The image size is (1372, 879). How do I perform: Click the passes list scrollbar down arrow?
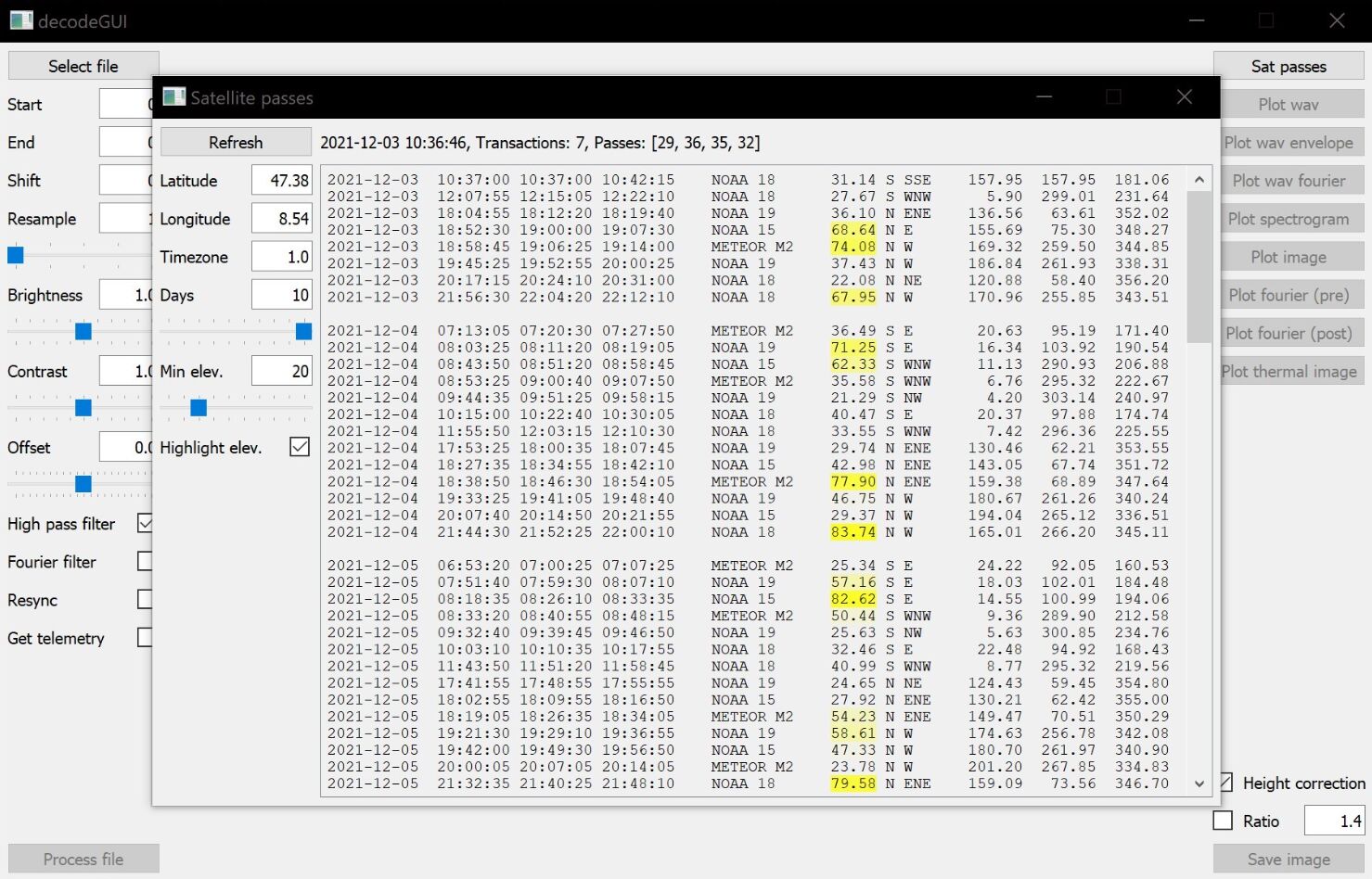click(x=1199, y=783)
